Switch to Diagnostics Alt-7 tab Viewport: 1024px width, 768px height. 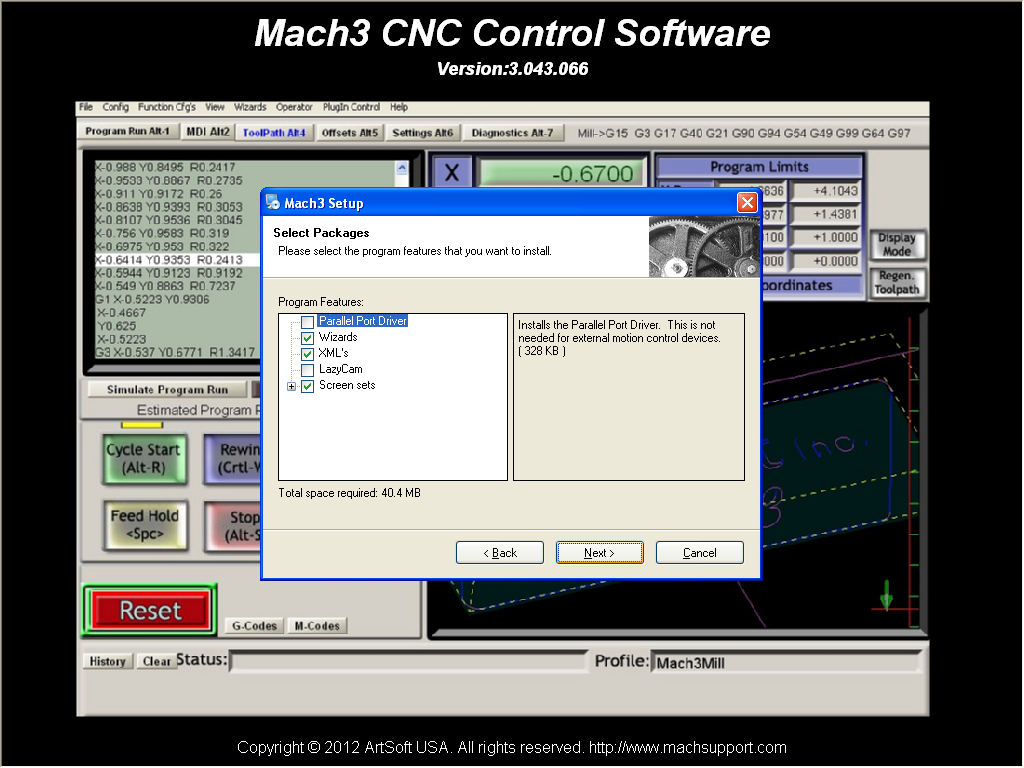[x=512, y=133]
